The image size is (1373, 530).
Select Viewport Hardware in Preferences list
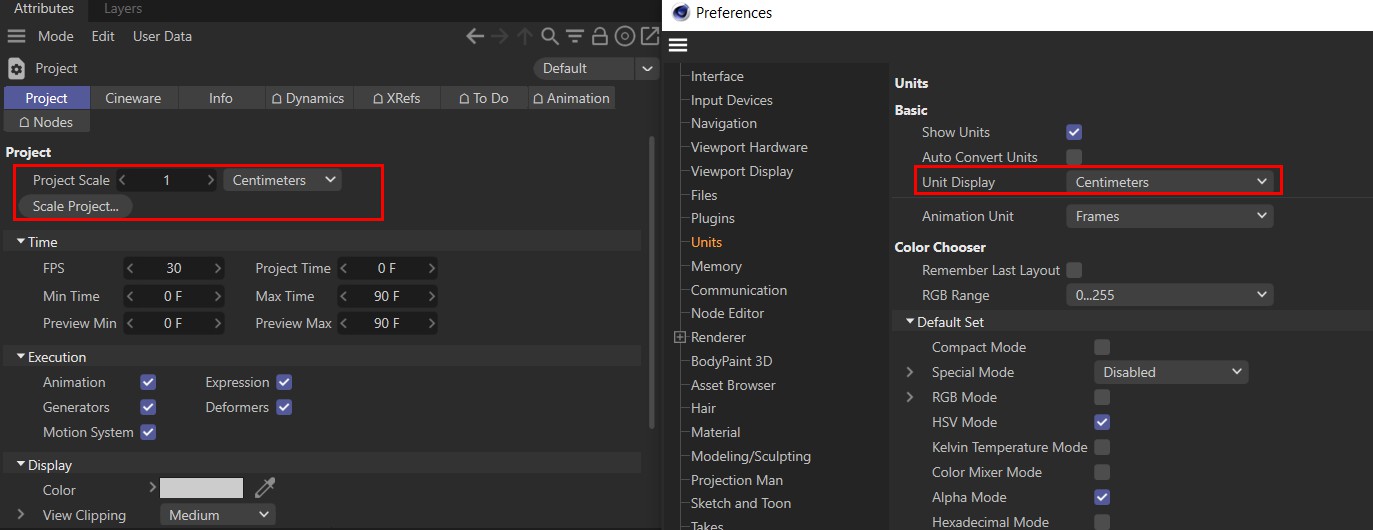point(749,147)
